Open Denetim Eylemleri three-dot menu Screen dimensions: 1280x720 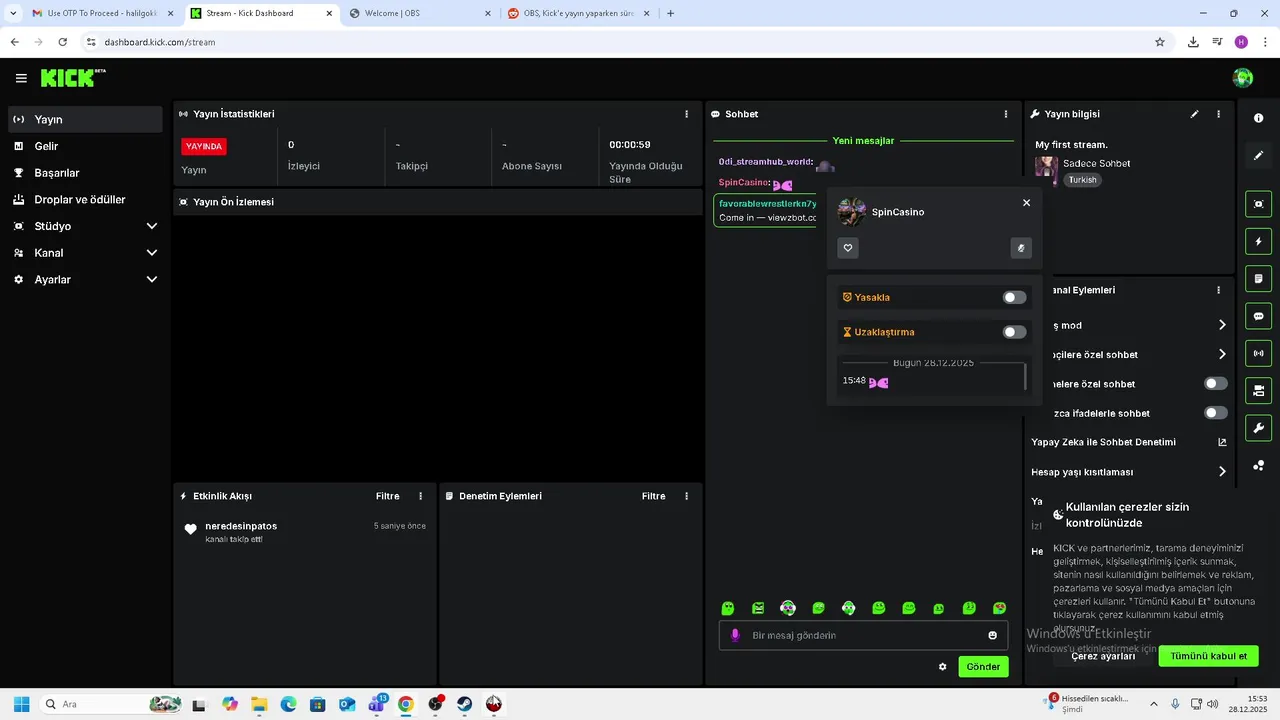click(686, 496)
